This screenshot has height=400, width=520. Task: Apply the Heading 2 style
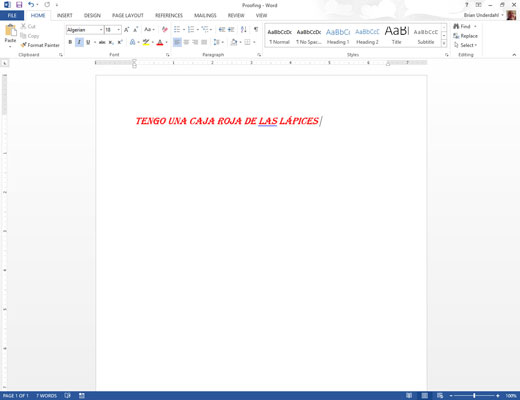click(367, 36)
